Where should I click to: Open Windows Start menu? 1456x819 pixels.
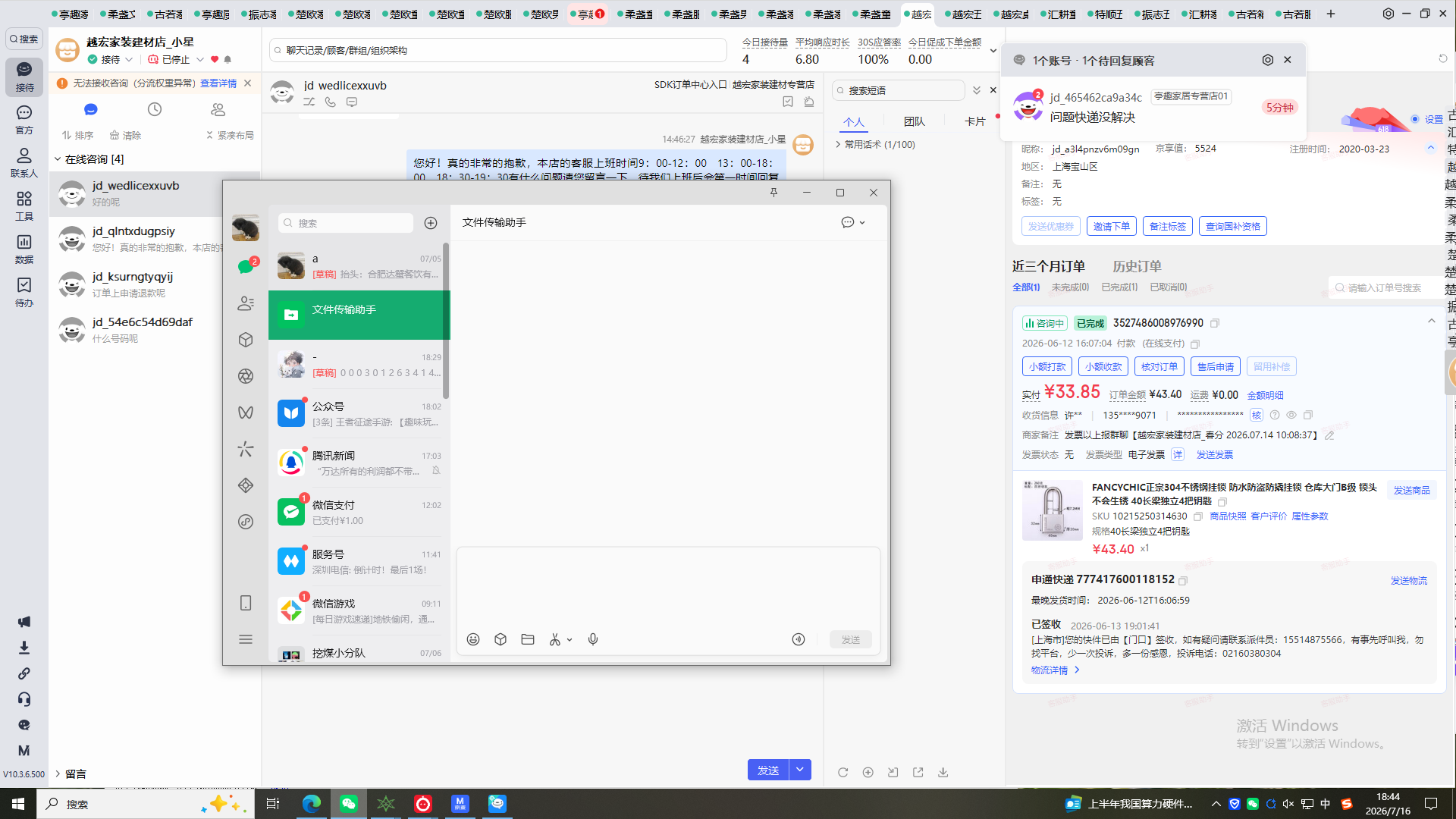pyautogui.click(x=18, y=804)
